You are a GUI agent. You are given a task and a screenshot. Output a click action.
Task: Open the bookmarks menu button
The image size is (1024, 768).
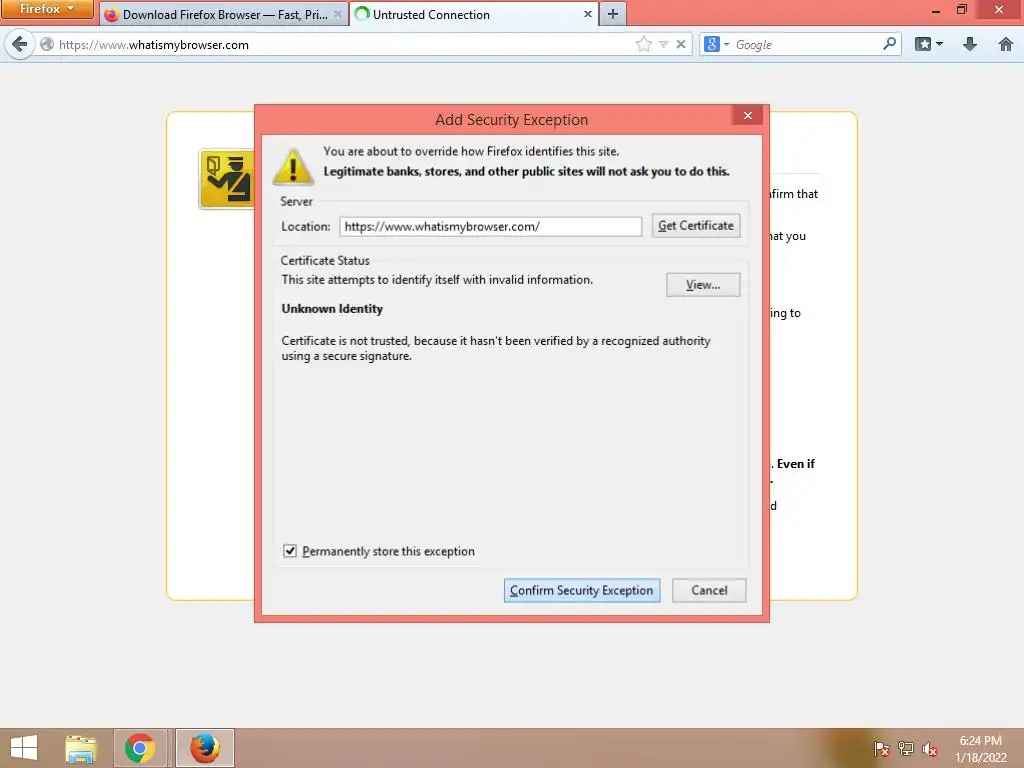pos(929,44)
